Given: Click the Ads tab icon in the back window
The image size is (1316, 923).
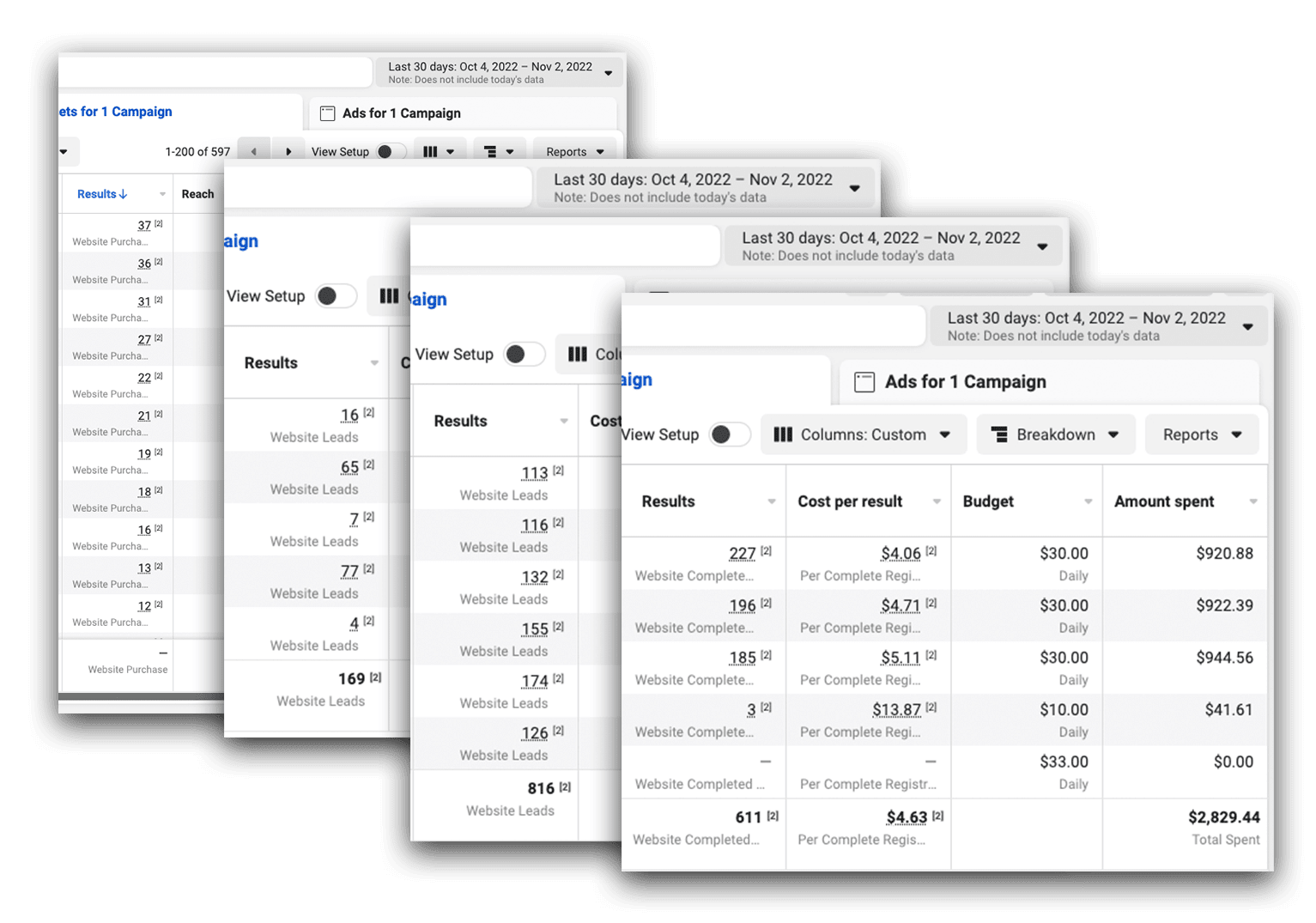Looking at the screenshot, I should pos(327,113).
